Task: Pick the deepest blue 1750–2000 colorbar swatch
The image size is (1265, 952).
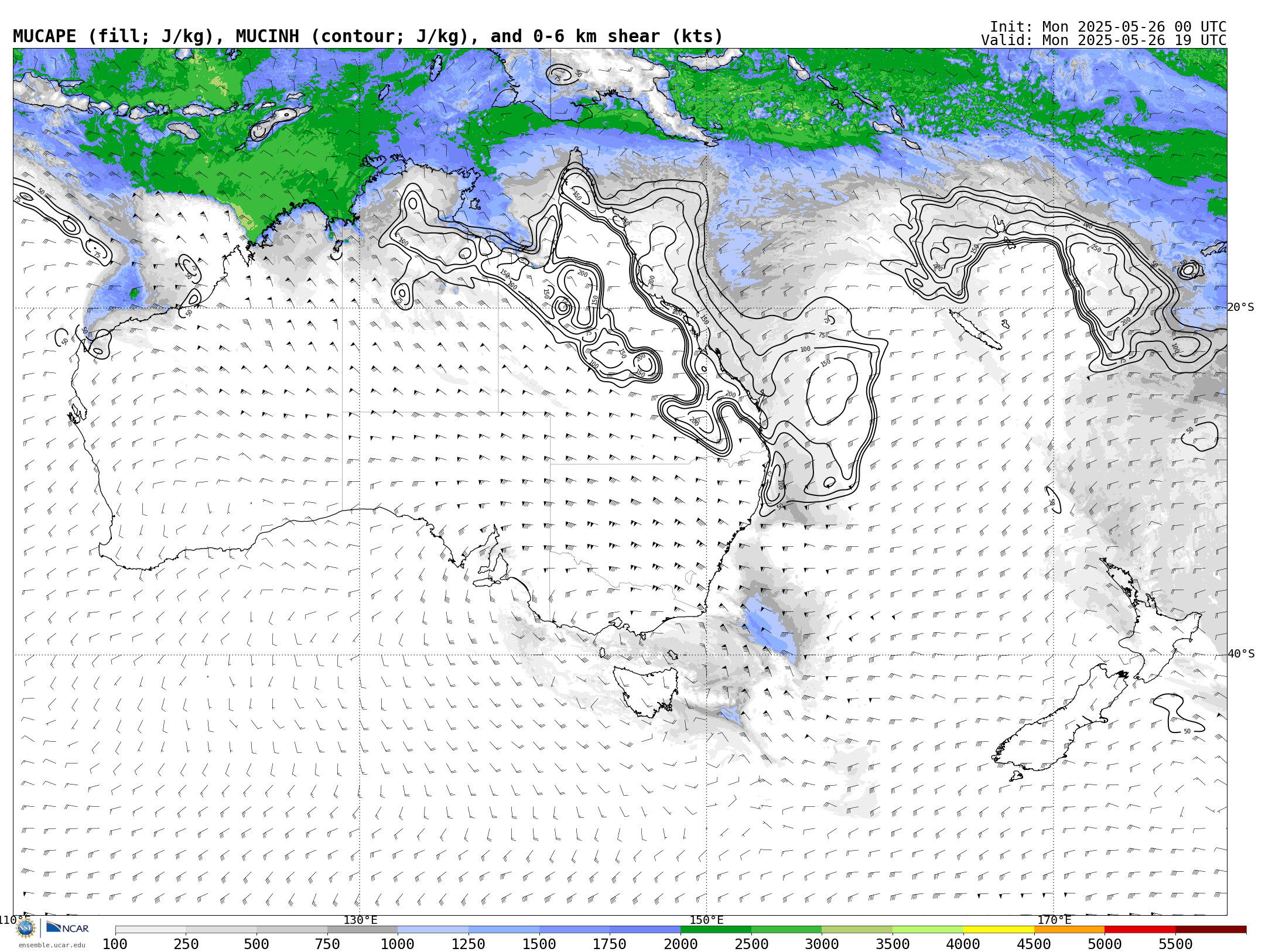Action: coord(645,930)
